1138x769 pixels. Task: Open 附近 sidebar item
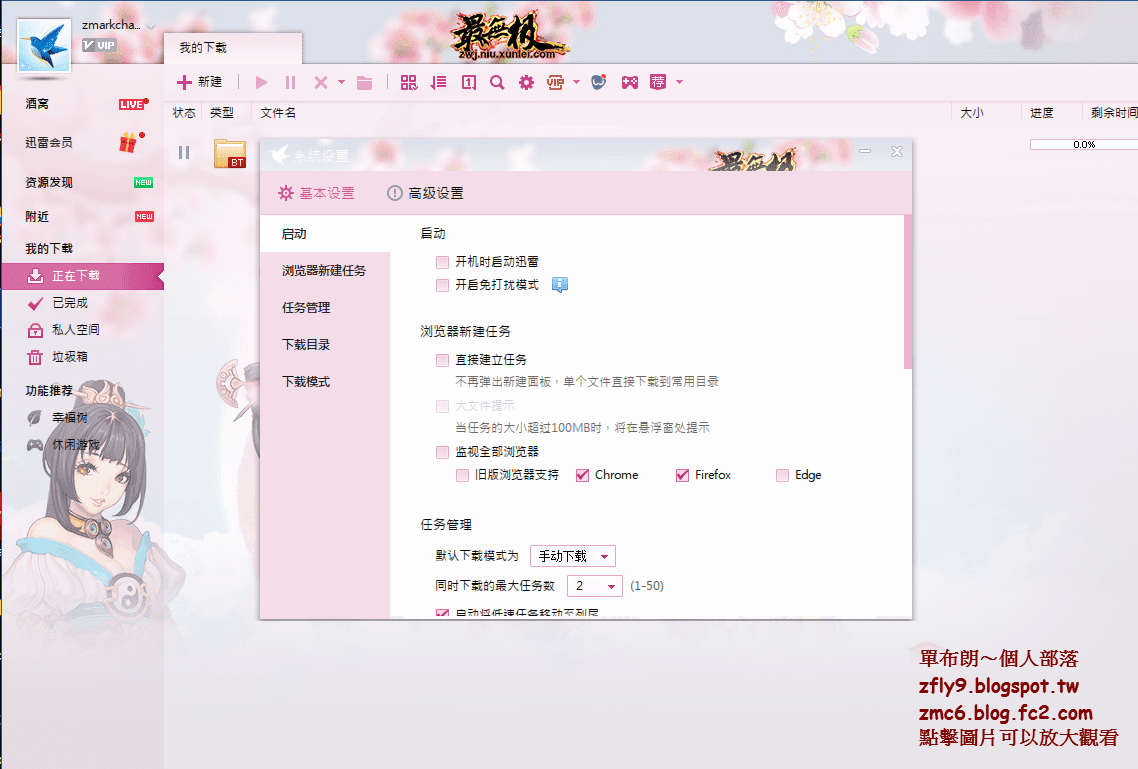click(37, 216)
